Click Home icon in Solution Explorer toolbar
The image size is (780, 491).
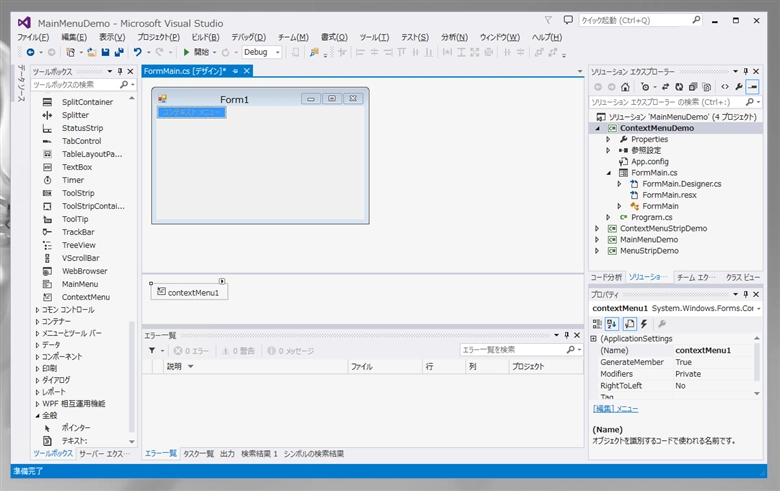point(625,87)
